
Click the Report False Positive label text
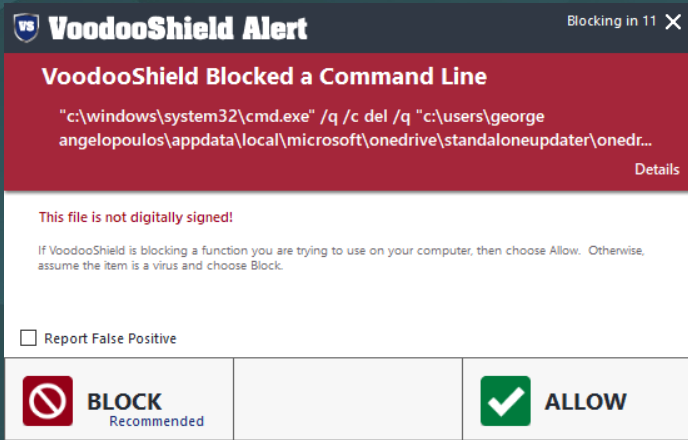click(110, 339)
